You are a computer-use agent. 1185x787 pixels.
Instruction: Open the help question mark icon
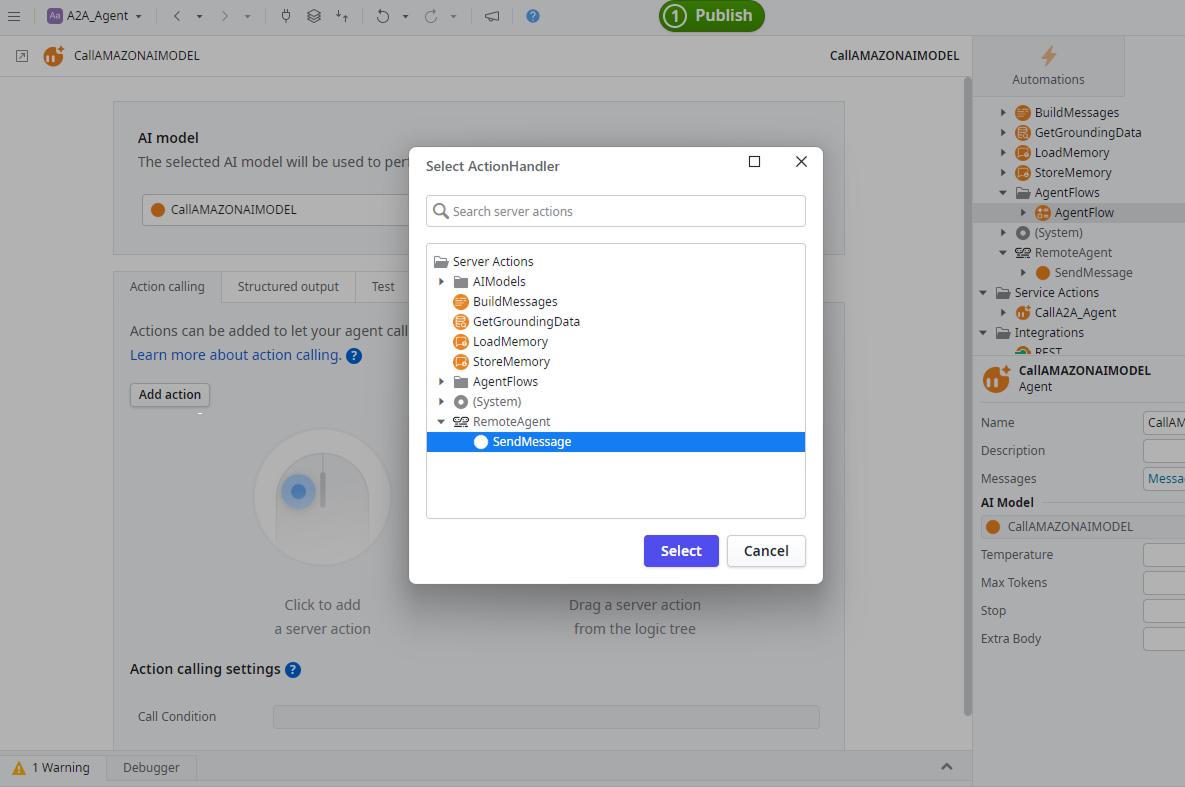533,16
